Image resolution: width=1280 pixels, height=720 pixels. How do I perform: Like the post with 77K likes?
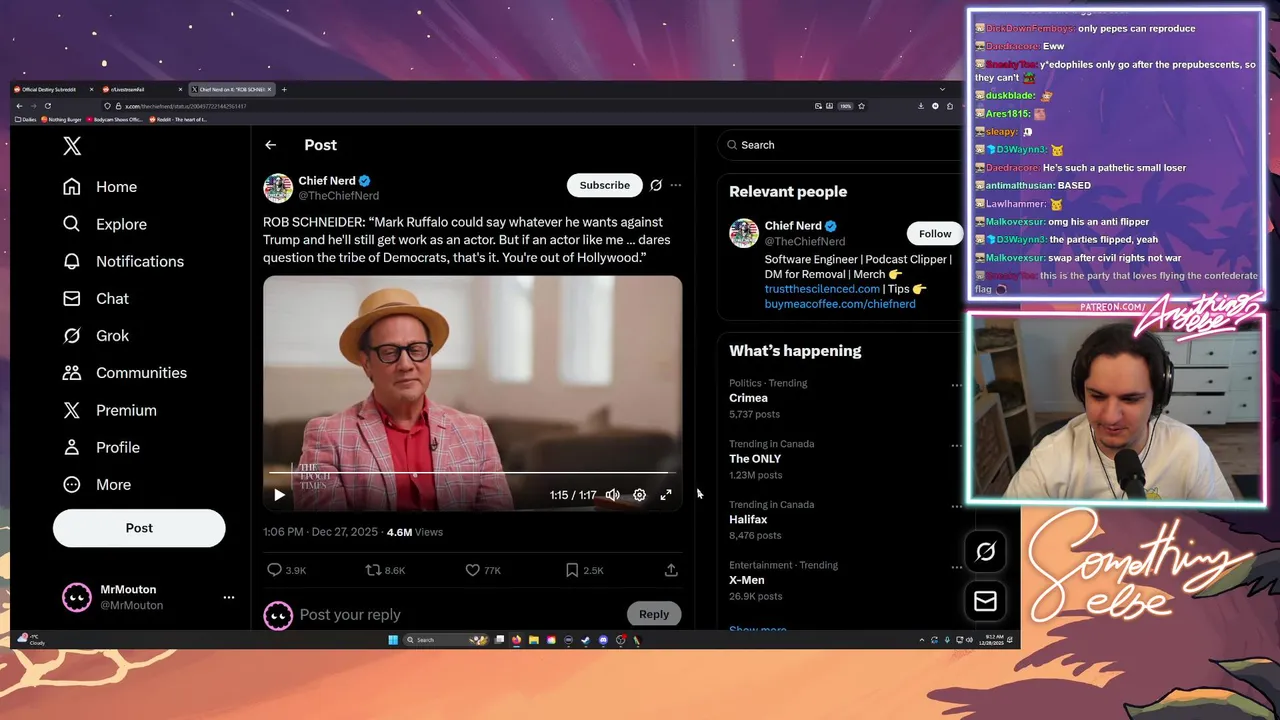click(473, 570)
